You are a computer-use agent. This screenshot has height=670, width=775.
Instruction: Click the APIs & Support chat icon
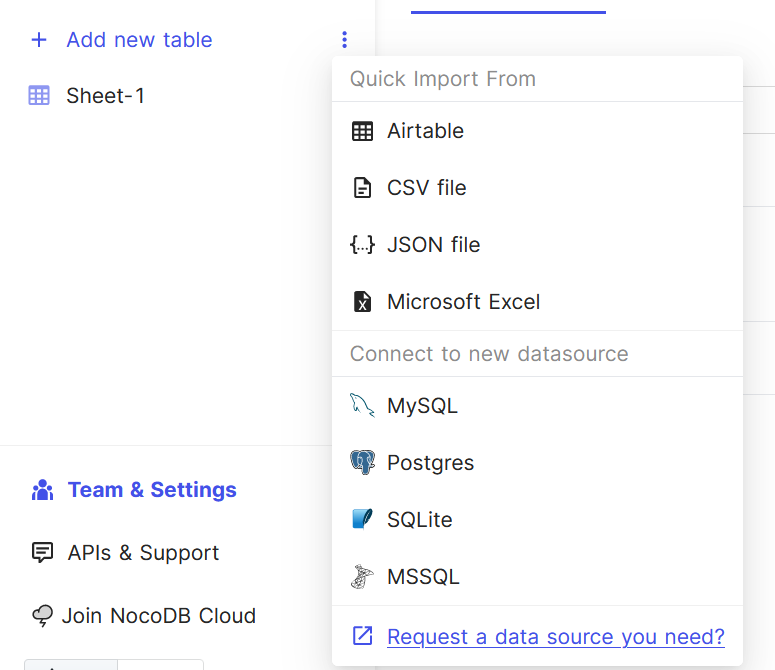click(x=43, y=552)
